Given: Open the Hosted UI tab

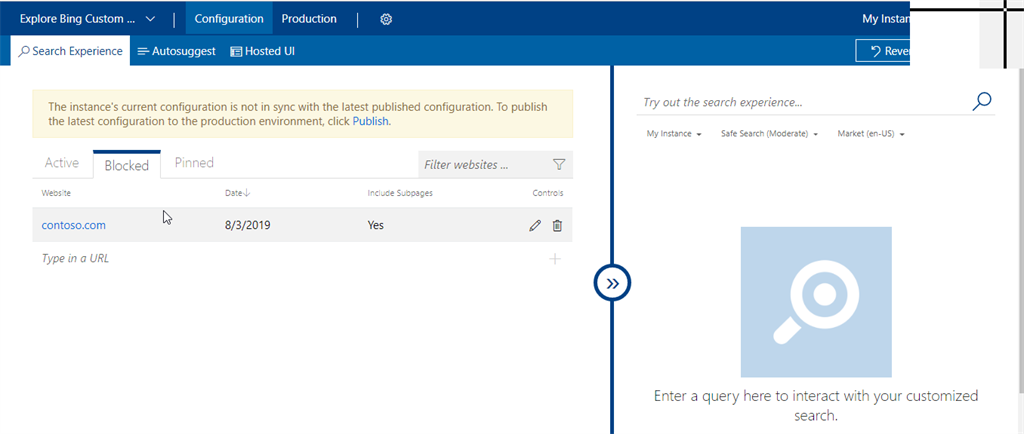Looking at the screenshot, I should (x=263, y=51).
